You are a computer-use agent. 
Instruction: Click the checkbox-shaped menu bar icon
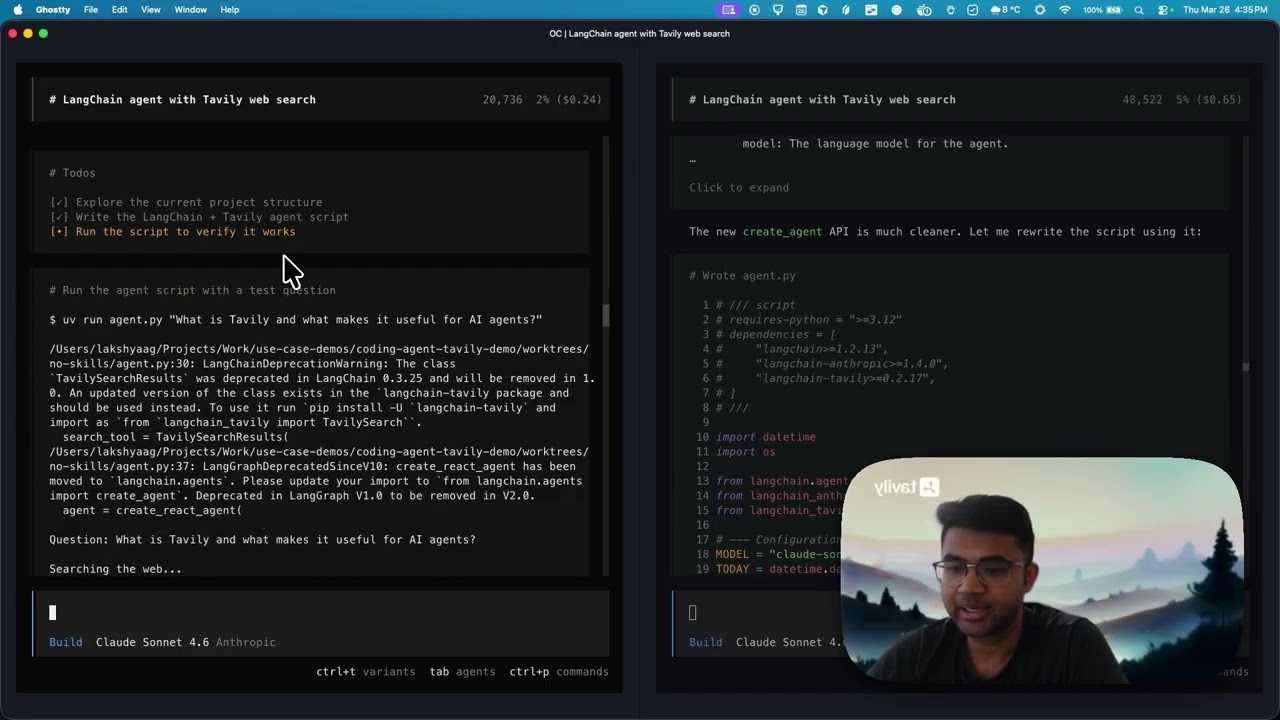pos(972,10)
